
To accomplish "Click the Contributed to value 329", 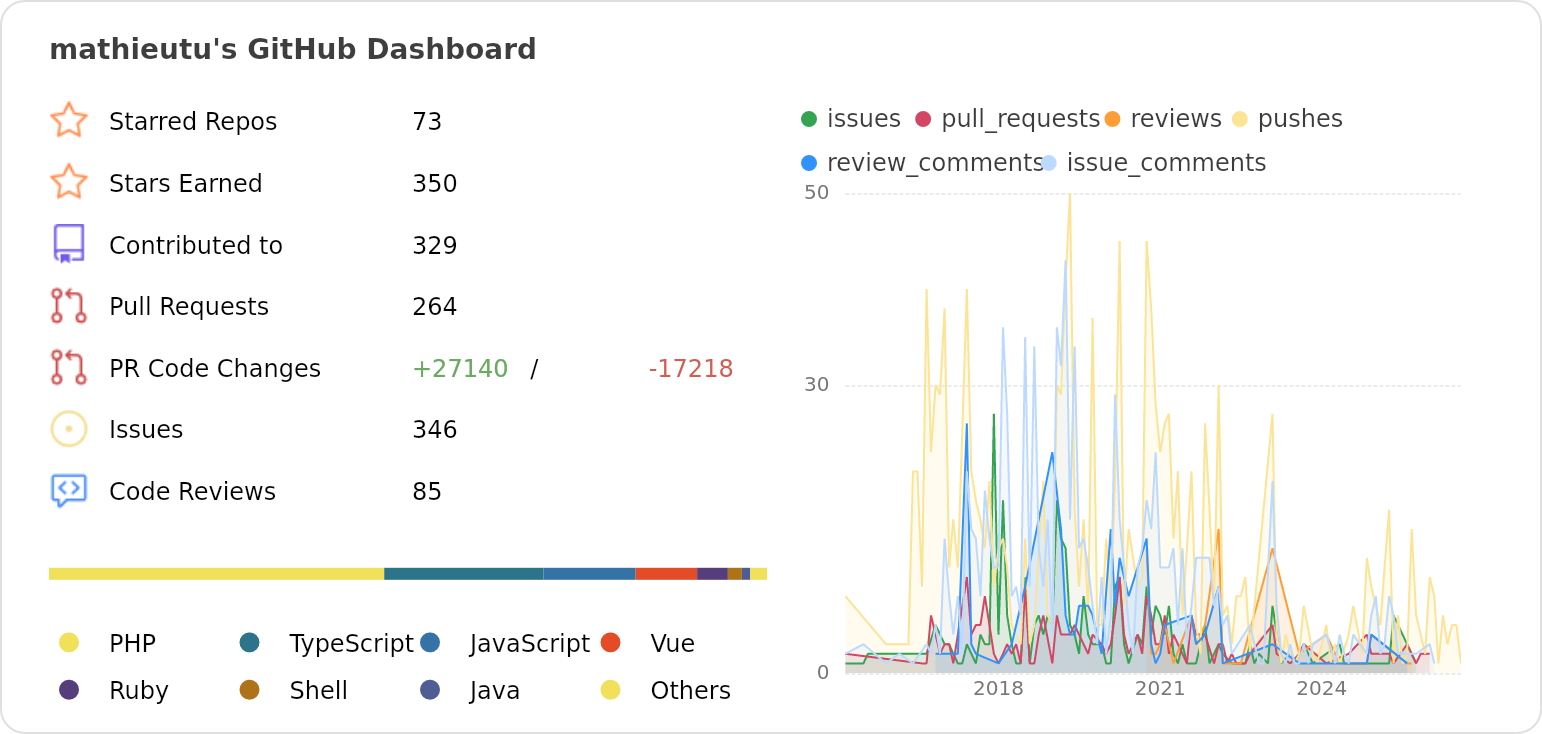I will tap(435, 246).
